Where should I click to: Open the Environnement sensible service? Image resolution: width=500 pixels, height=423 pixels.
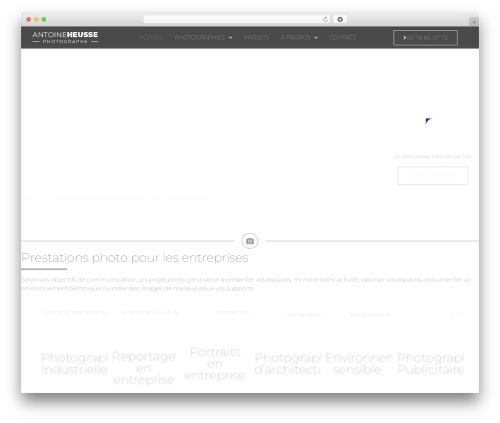[x=359, y=363]
